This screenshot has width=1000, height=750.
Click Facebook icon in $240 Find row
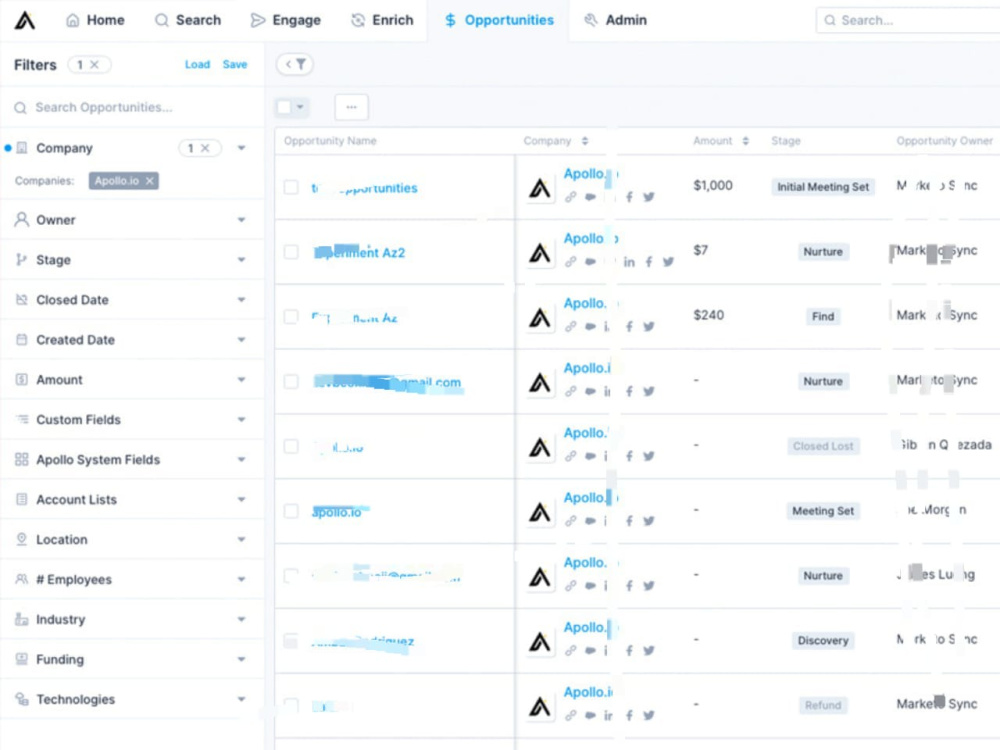[629, 327]
